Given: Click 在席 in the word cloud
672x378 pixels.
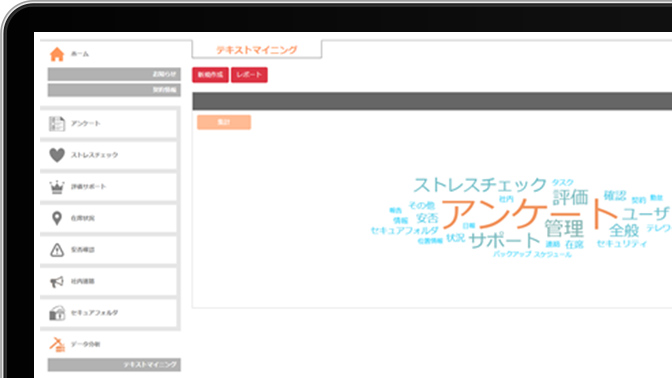Looking at the screenshot, I should [574, 245].
